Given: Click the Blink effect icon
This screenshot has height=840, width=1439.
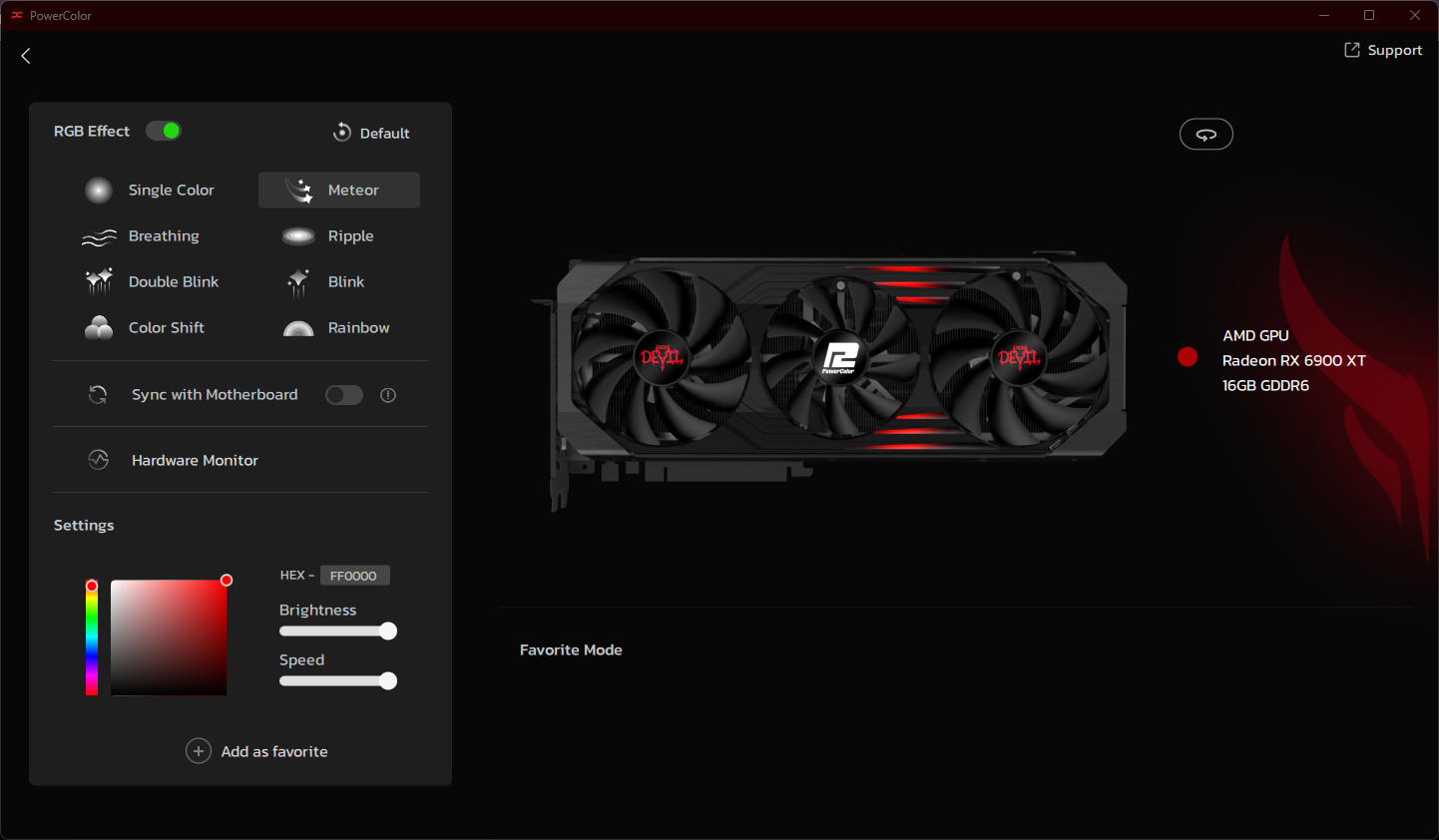Looking at the screenshot, I should 298,282.
